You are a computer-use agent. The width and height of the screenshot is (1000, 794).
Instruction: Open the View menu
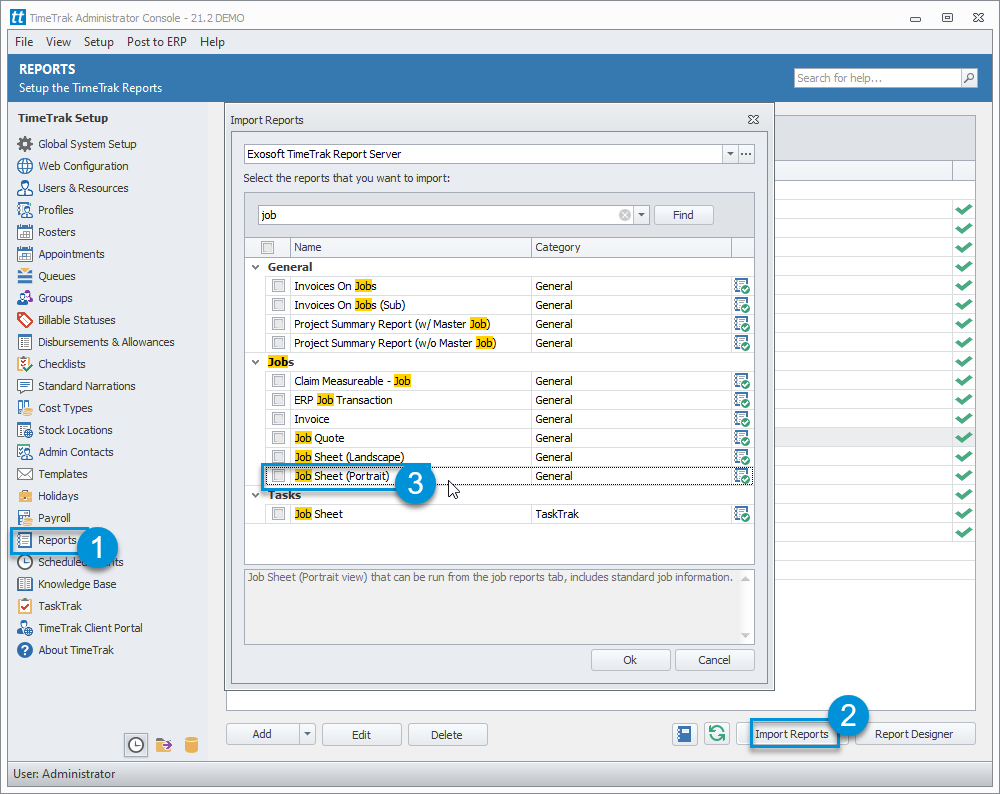[x=58, y=42]
